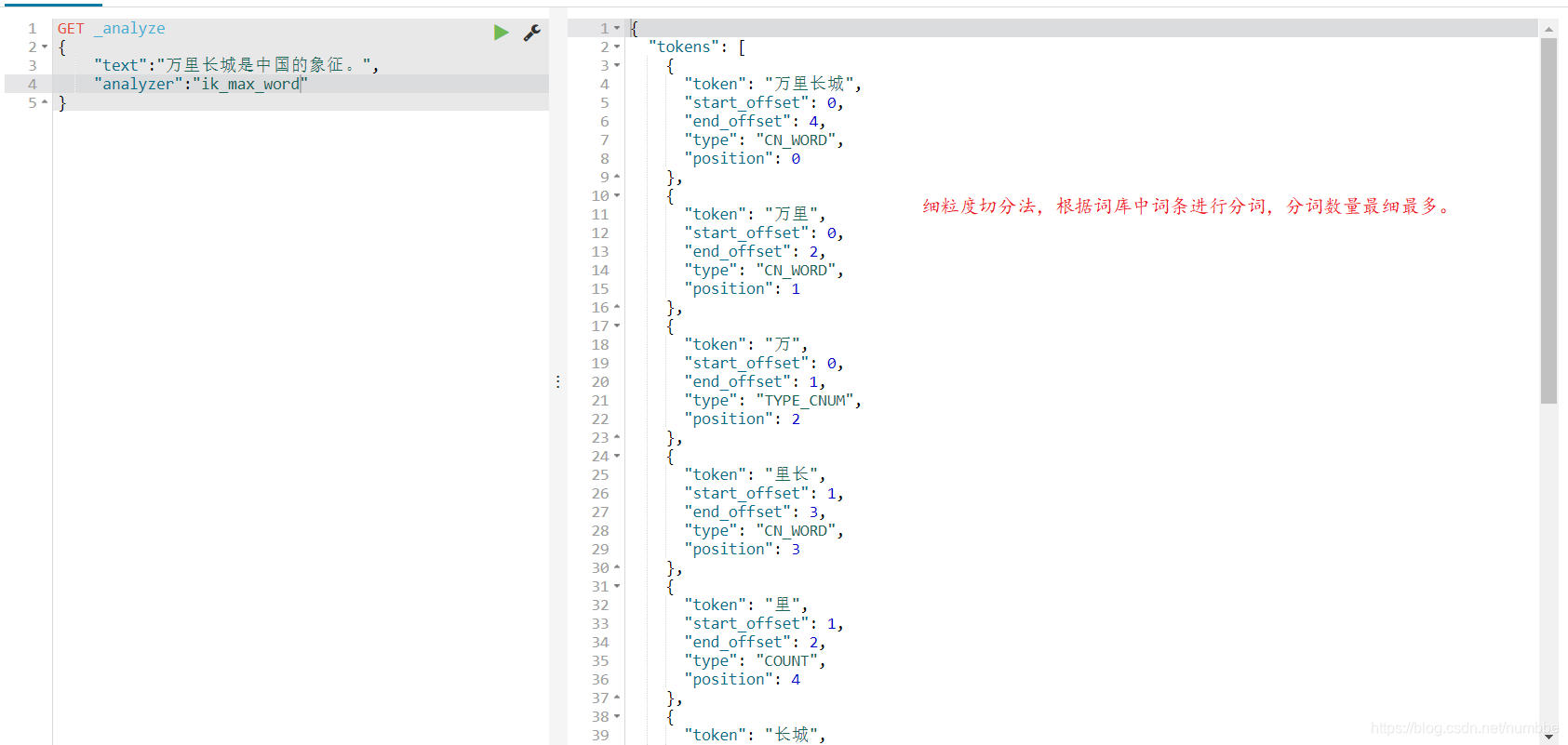Collapse response root object at line 1
The height and width of the screenshot is (745, 1568).
coord(617,28)
